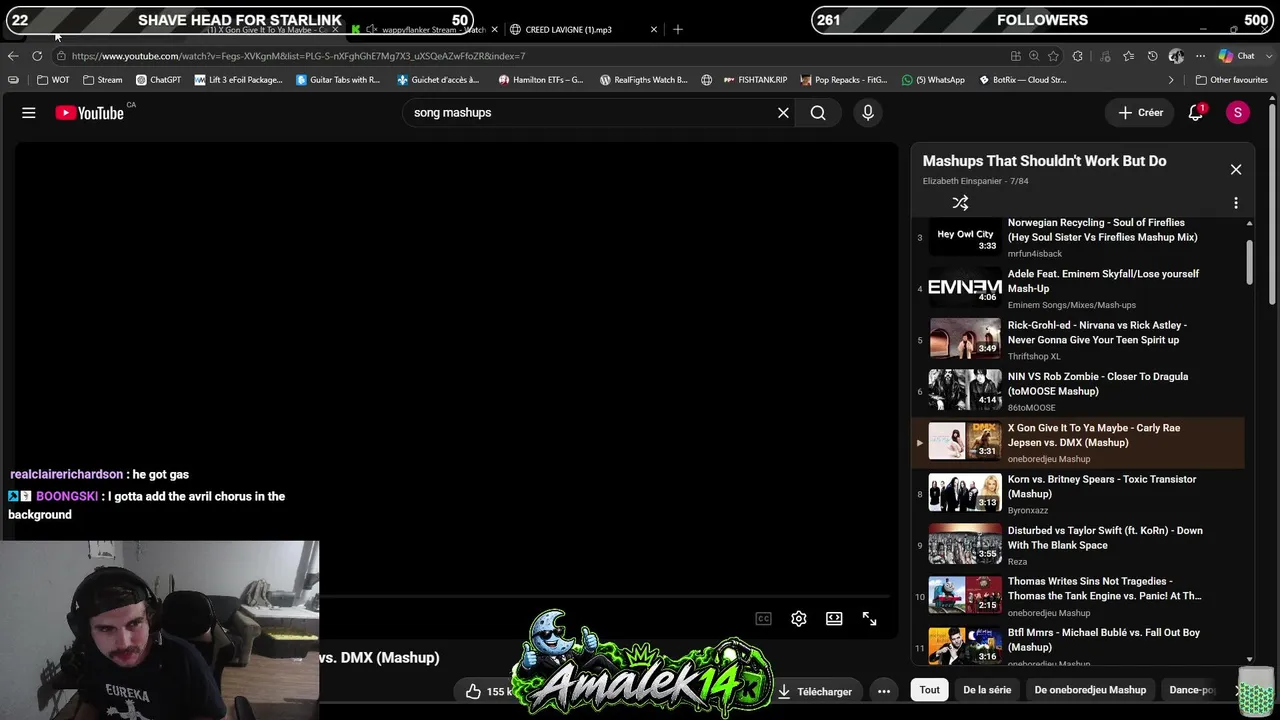Clear the 'song mashups' search text
This screenshot has width=1280, height=720.
coord(783,113)
